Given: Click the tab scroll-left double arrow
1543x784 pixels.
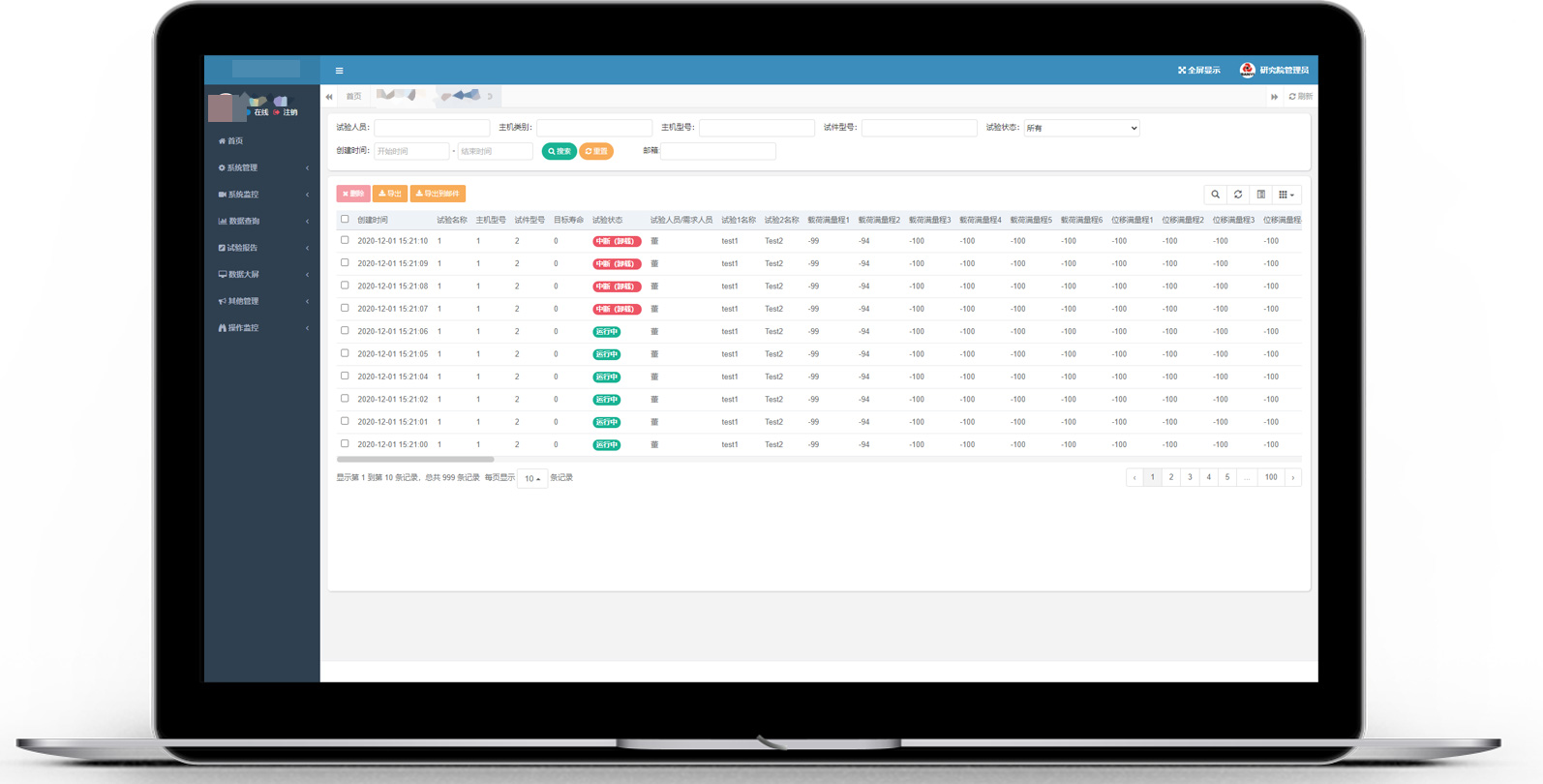Looking at the screenshot, I should click(329, 97).
